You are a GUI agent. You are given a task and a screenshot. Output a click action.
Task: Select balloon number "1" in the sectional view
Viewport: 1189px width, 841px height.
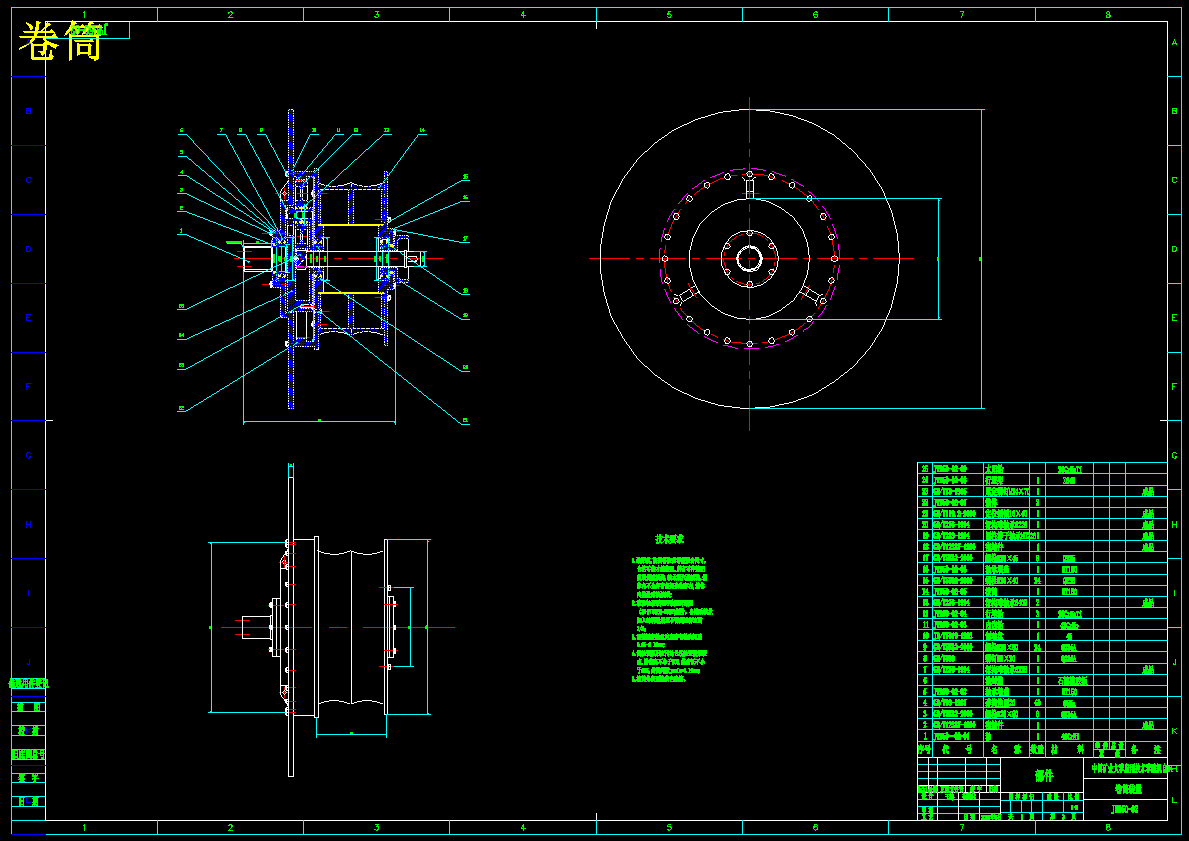181,231
